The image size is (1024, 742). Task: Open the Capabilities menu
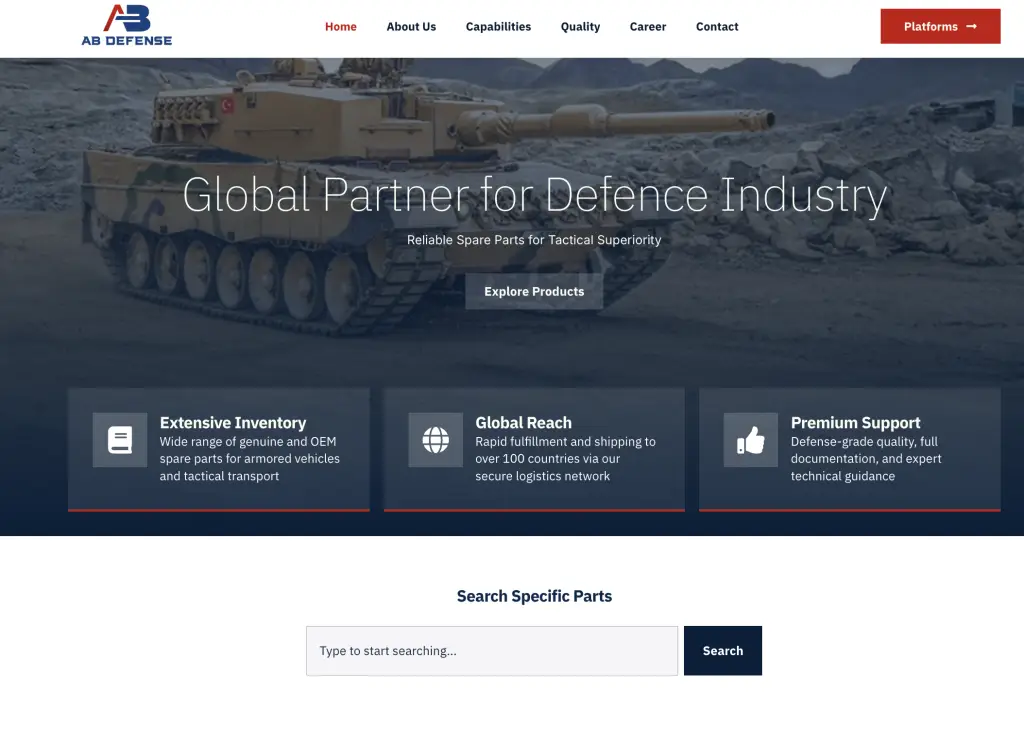coord(498,27)
